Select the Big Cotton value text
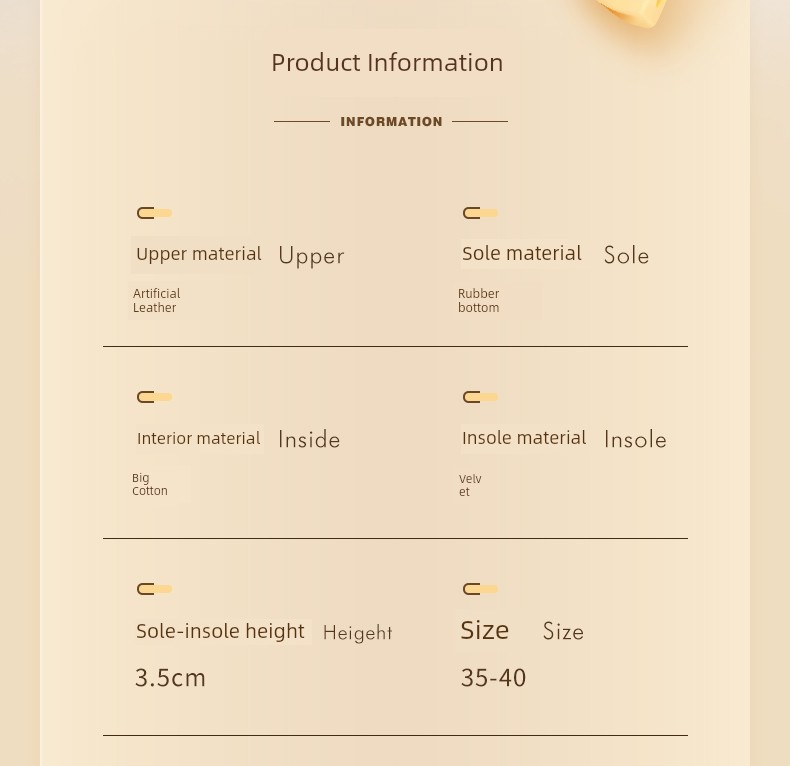This screenshot has height=766, width=790. click(150, 484)
